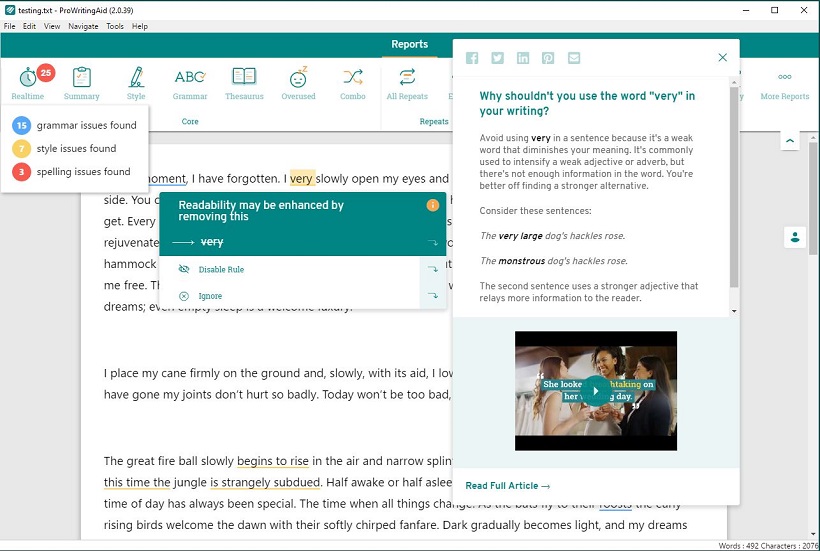Click the user profile icon on right side
The height and width of the screenshot is (551, 820).
(795, 237)
